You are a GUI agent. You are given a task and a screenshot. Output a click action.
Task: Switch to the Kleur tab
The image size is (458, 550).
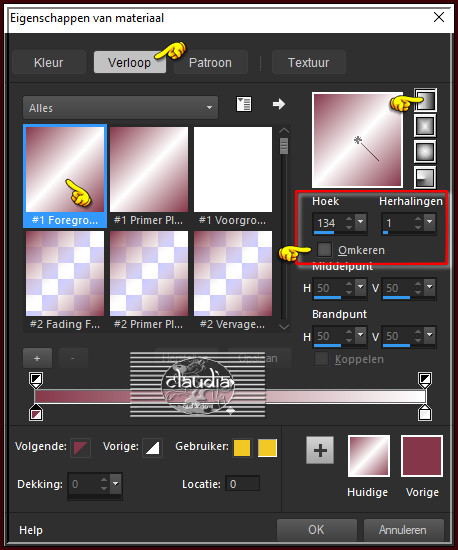tap(49, 62)
